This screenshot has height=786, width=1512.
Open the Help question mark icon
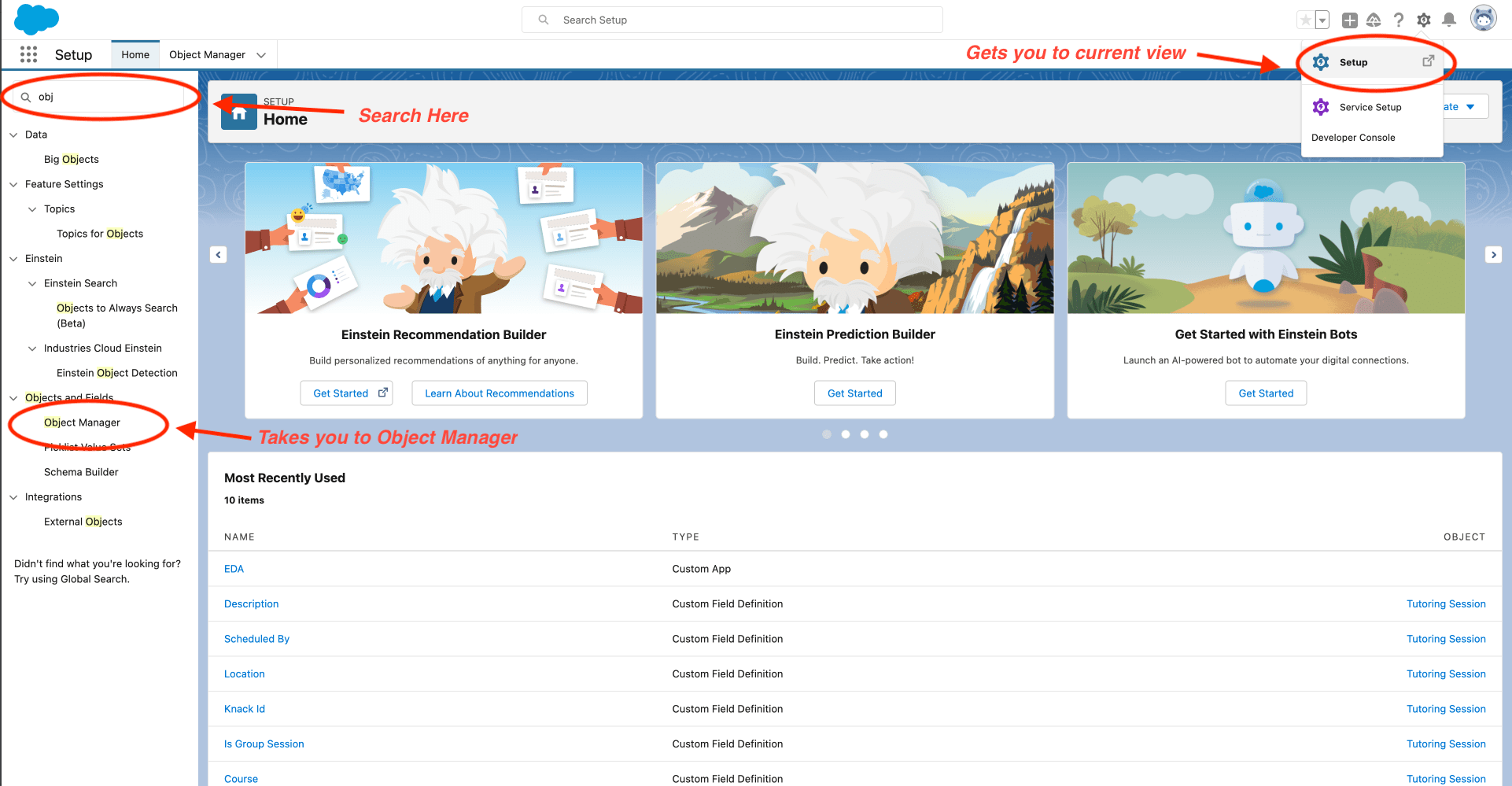(x=1399, y=19)
